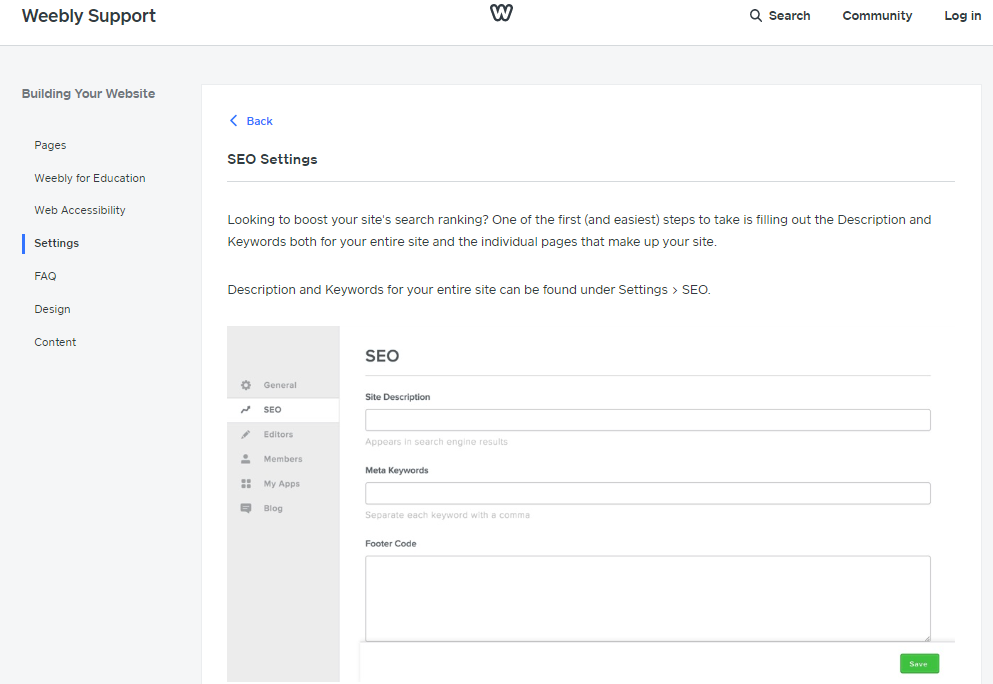Click the Back chevron arrow icon

click(233, 120)
